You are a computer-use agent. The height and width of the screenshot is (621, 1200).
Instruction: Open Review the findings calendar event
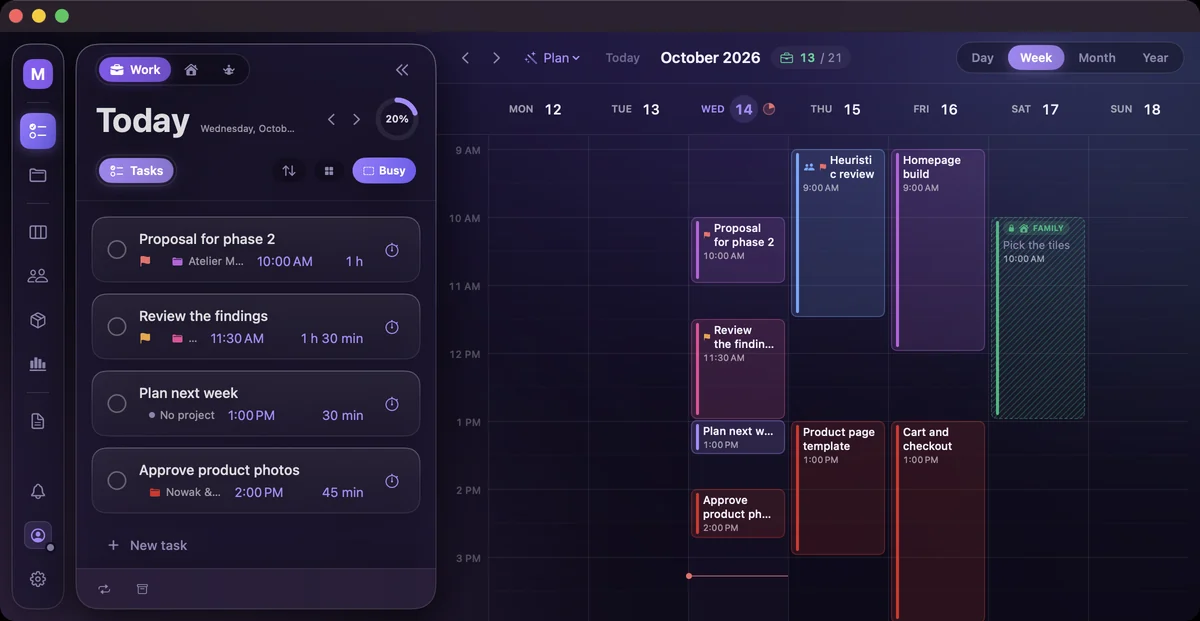(x=738, y=369)
